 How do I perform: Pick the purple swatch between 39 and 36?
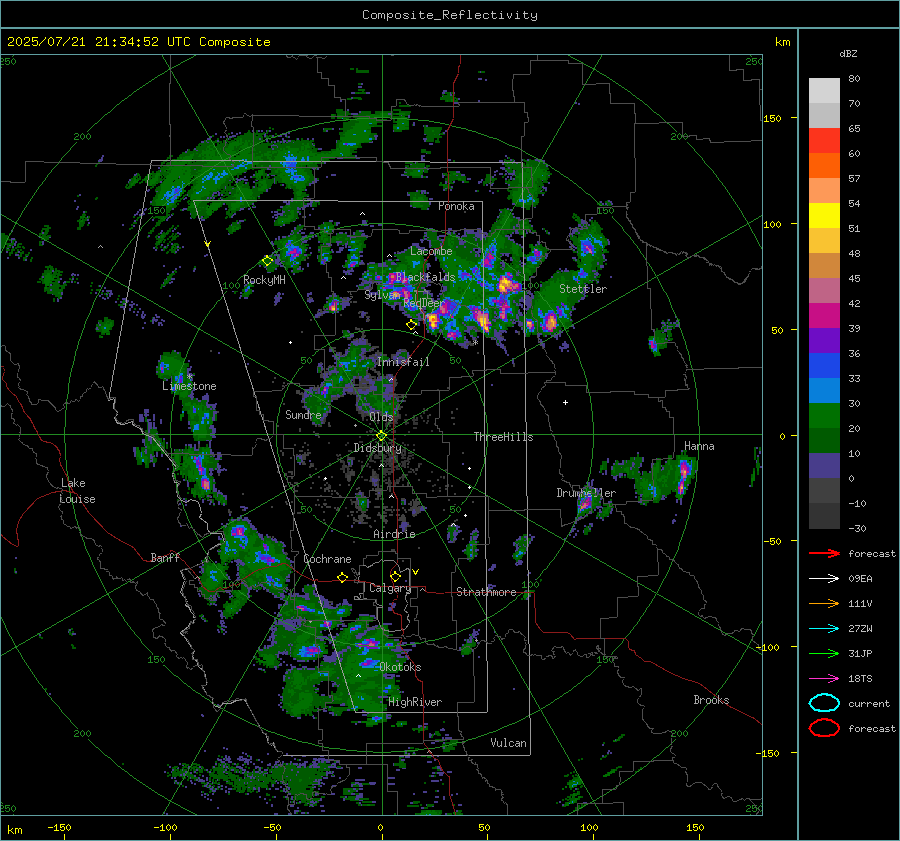[824, 340]
